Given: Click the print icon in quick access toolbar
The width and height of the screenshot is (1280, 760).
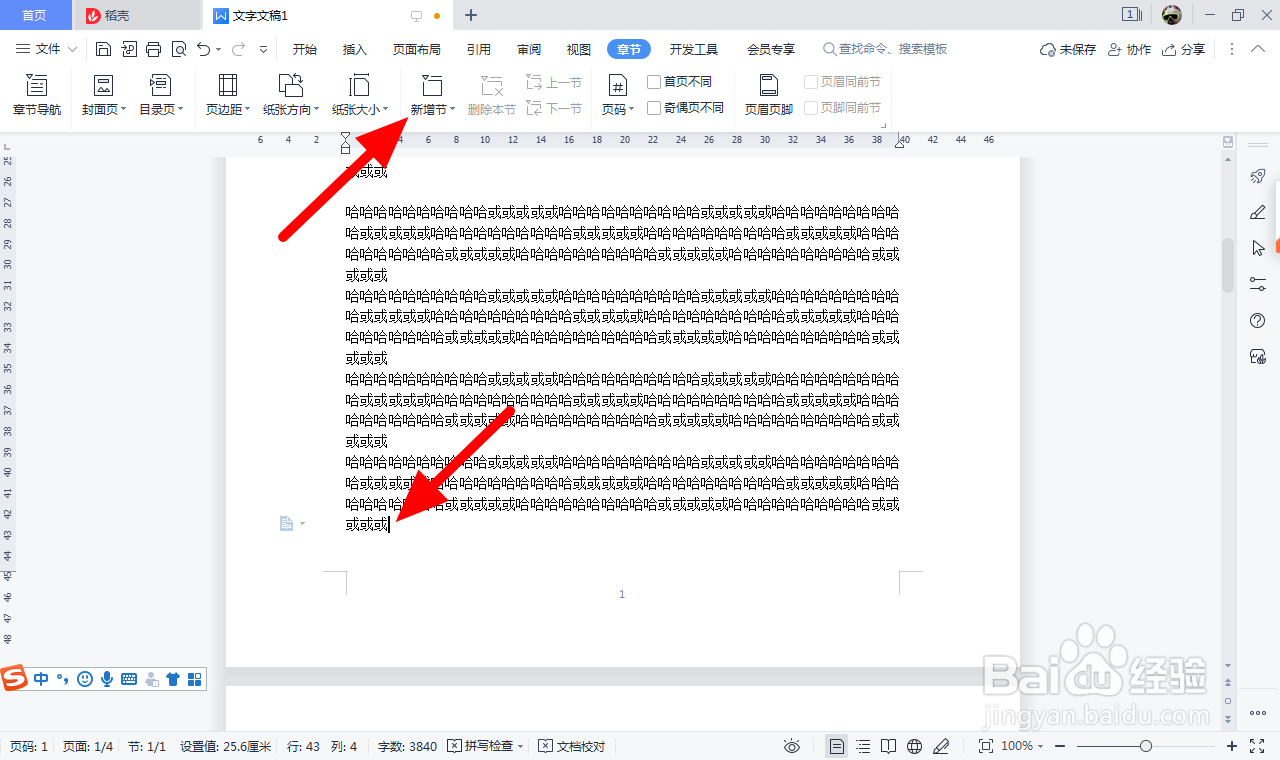Looking at the screenshot, I should point(153,49).
